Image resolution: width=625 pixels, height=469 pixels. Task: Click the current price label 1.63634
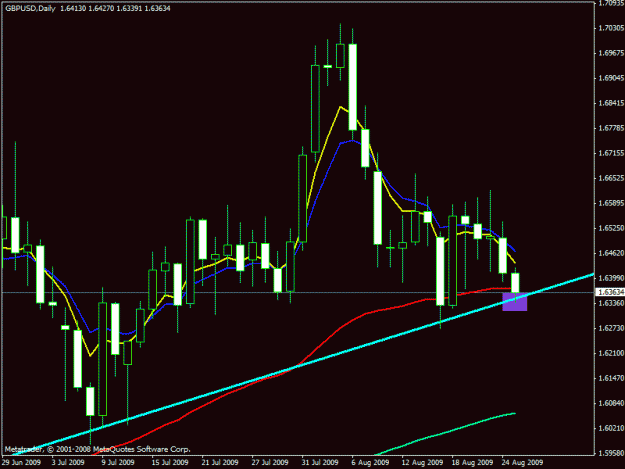point(611,292)
